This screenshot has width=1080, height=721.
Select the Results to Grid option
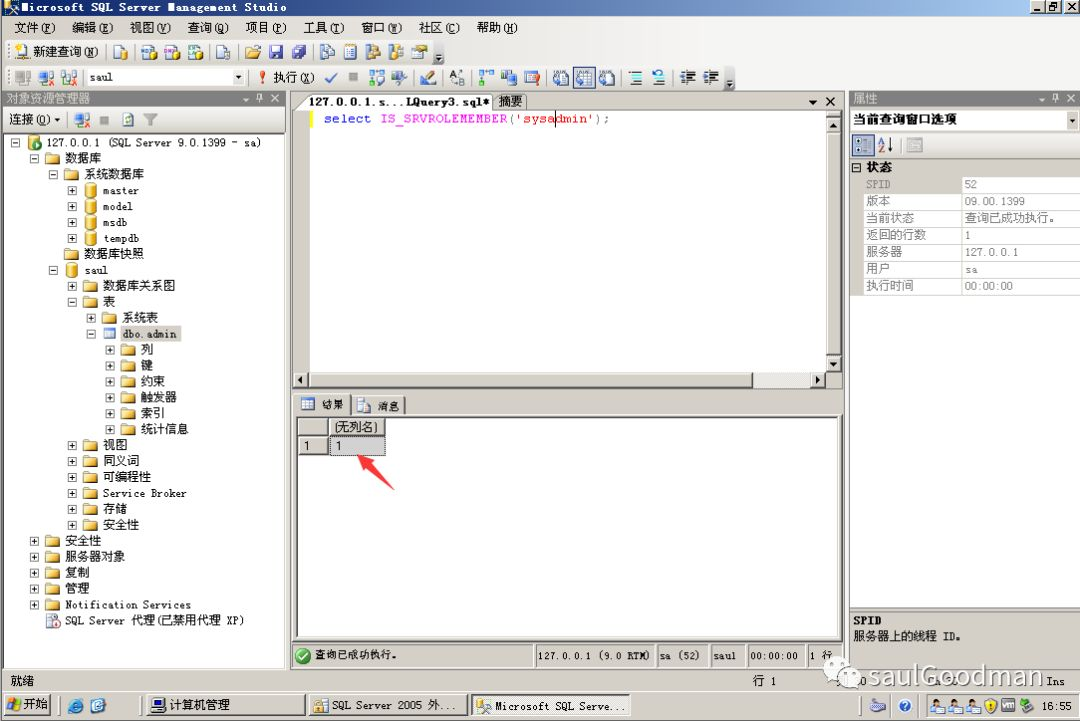(x=584, y=78)
